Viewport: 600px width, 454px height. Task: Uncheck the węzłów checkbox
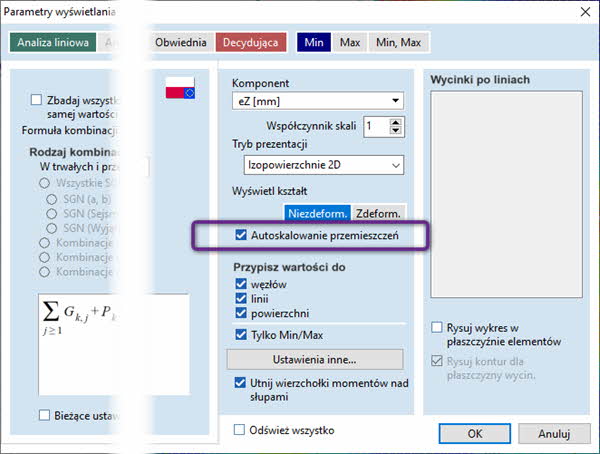pyautogui.click(x=240, y=285)
